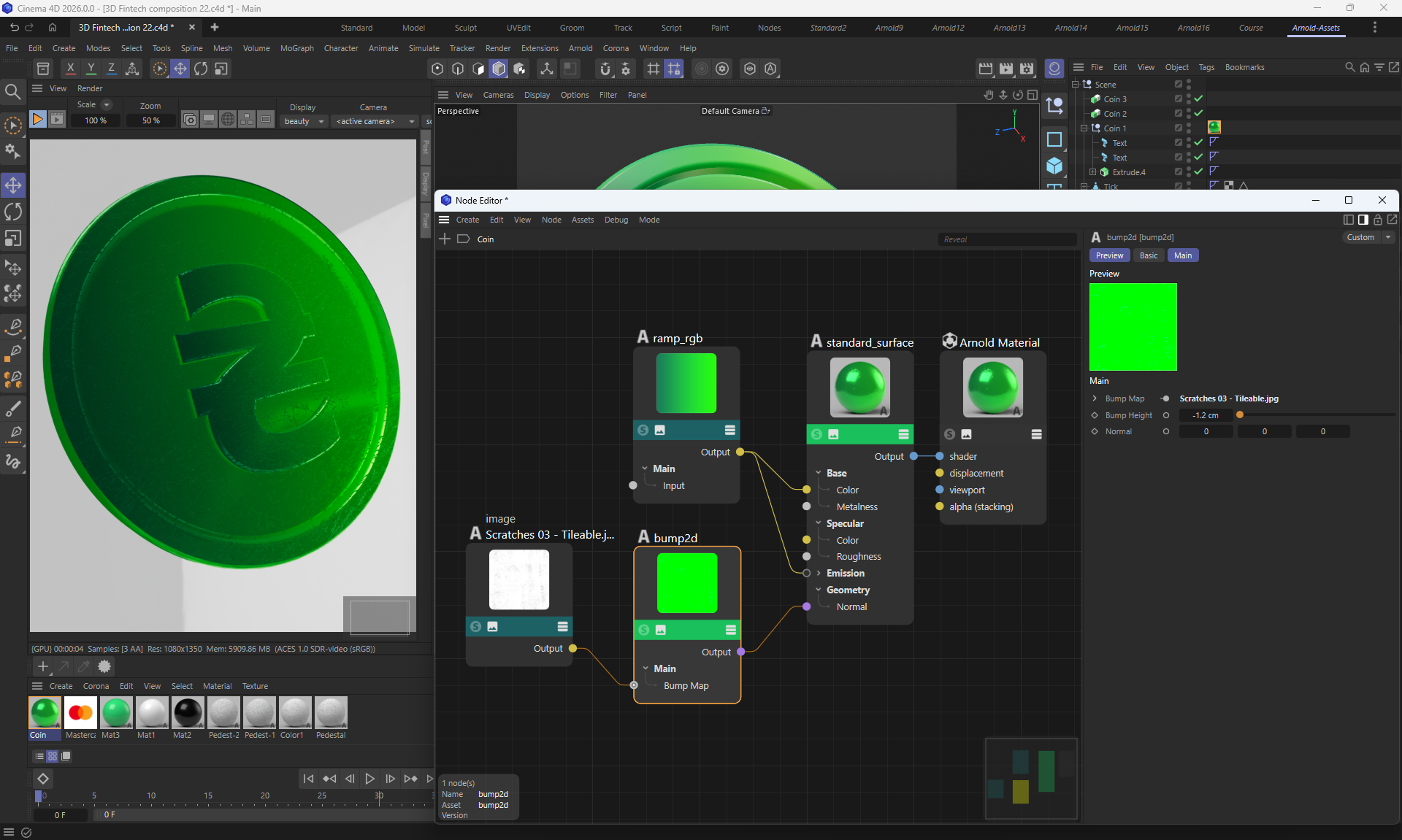Open the active camera dropdown
The height and width of the screenshot is (840, 1402).
click(375, 121)
